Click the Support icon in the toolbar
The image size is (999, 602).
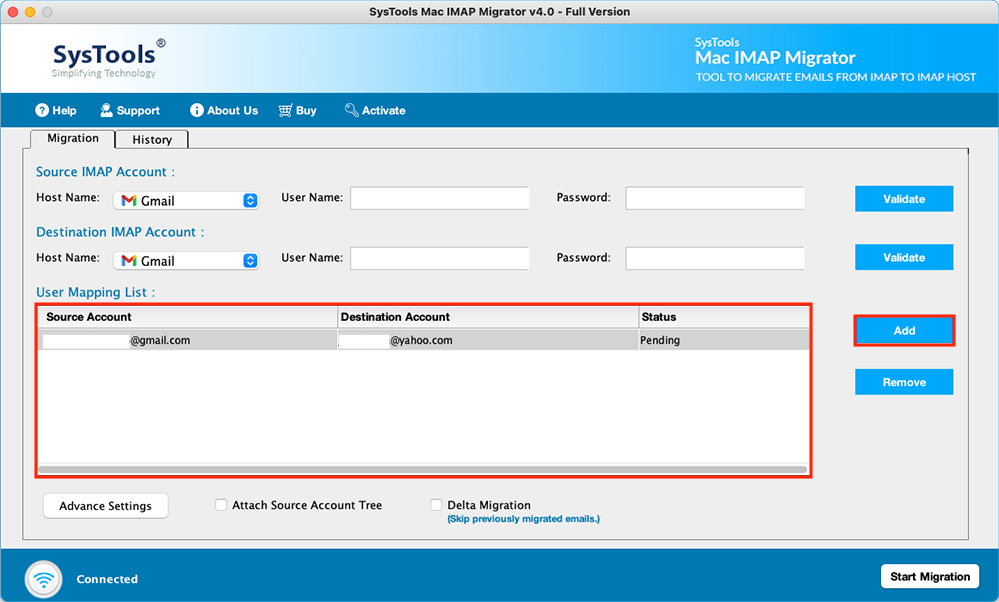click(105, 110)
